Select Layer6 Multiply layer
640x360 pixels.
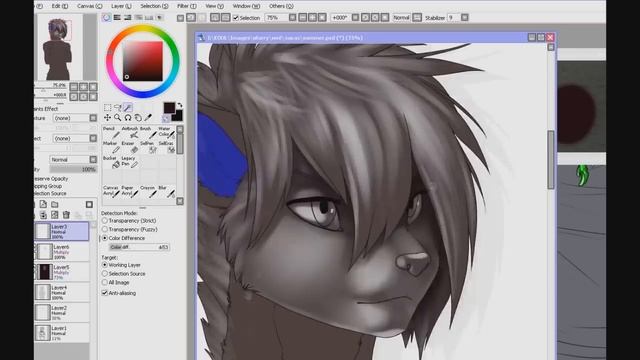click(62, 252)
